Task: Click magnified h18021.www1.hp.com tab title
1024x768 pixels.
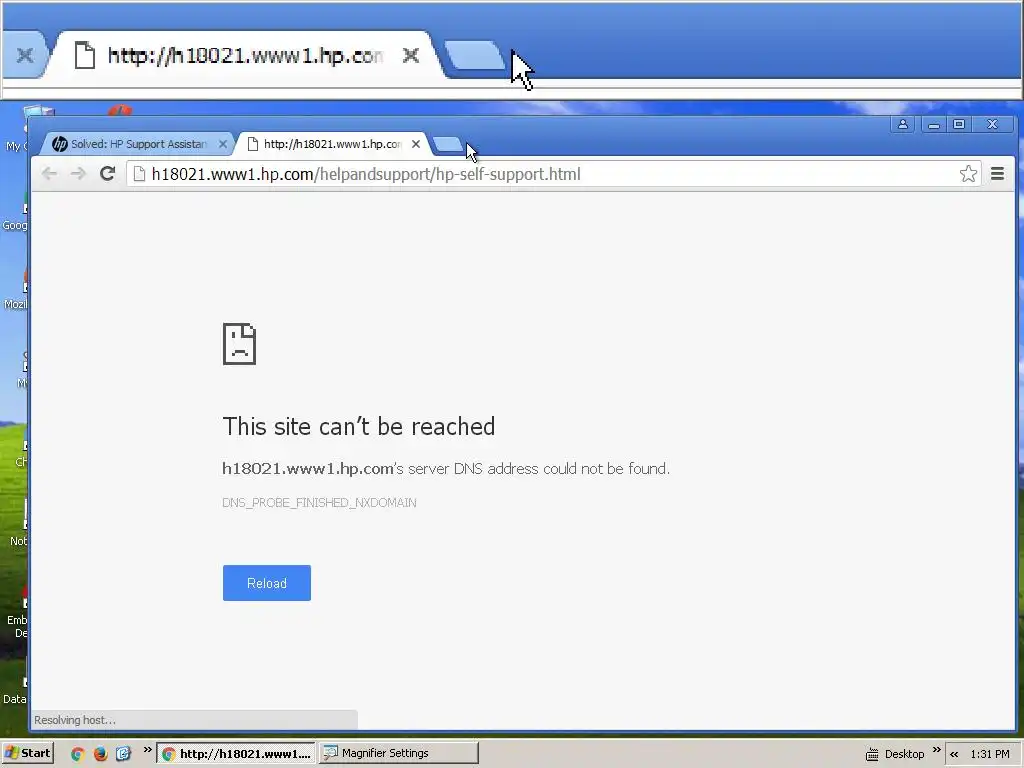Action: tap(245, 56)
